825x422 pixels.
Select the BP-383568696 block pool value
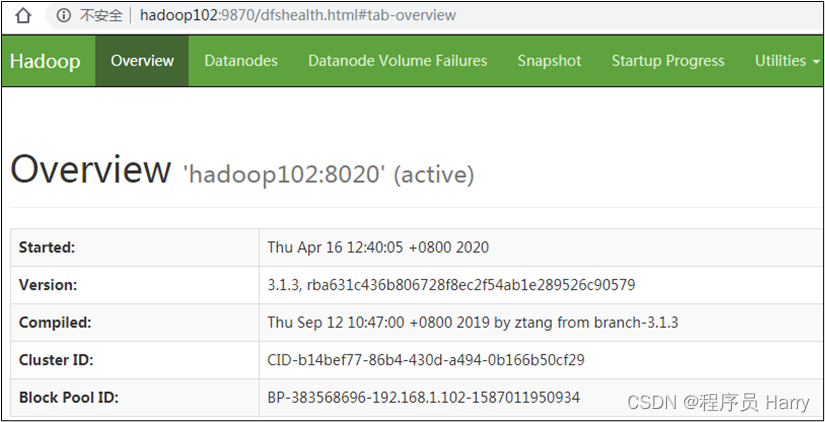pyautogui.click(x=424, y=398)
